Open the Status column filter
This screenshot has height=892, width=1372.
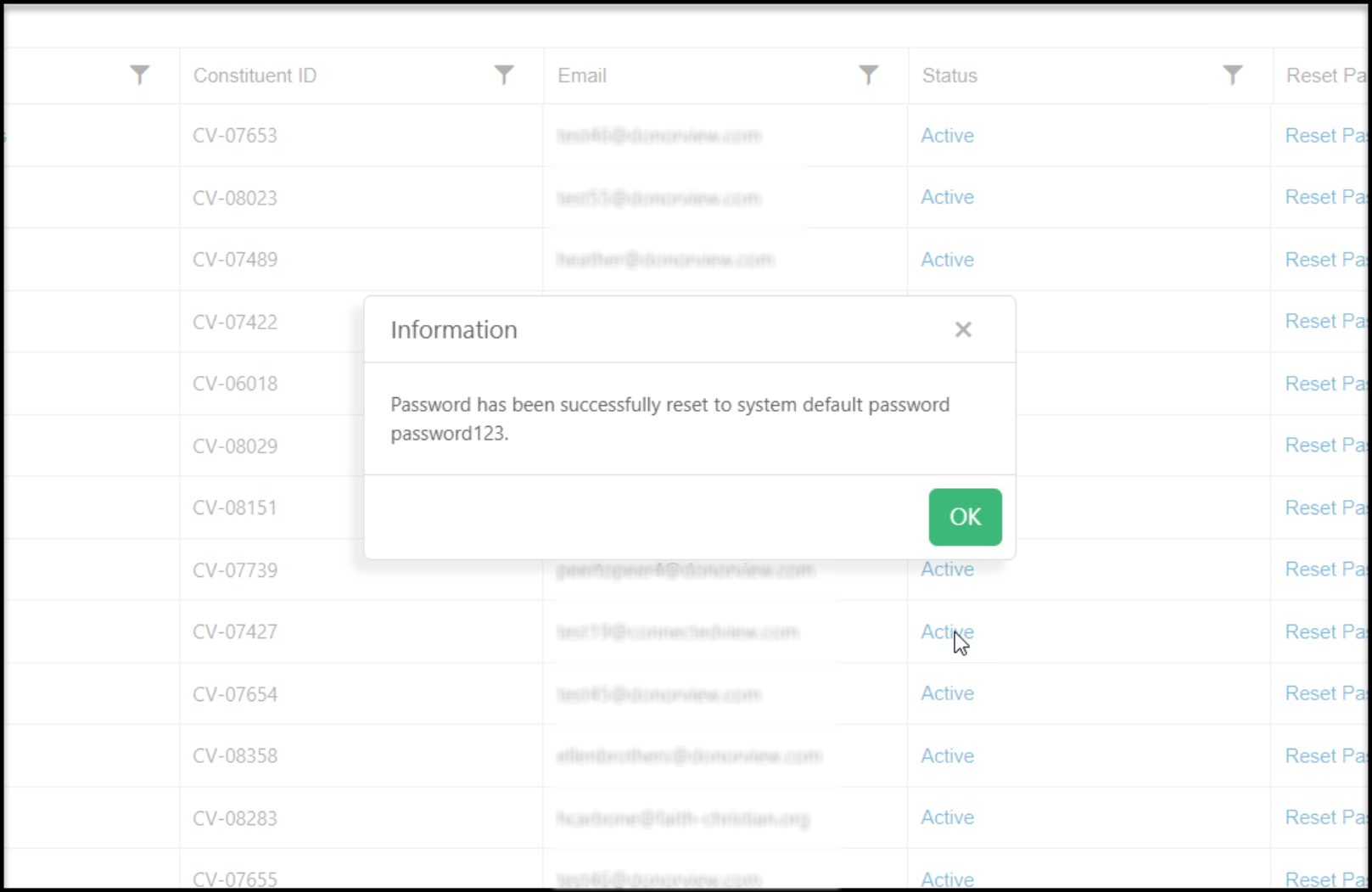1232,76
